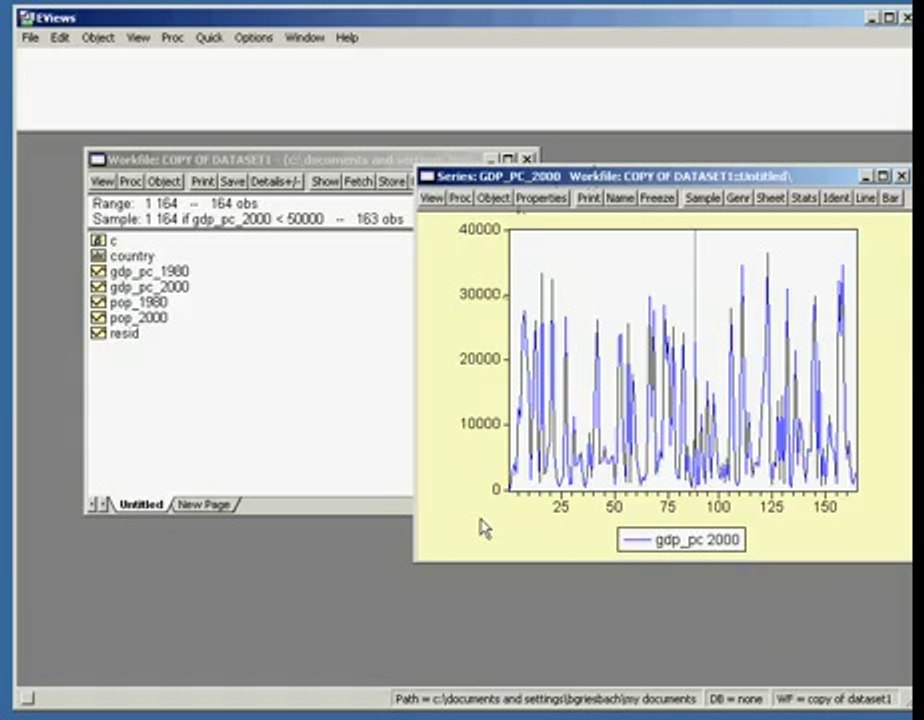Click the workfile page tab scroll arrow

(x=98, y=505)
